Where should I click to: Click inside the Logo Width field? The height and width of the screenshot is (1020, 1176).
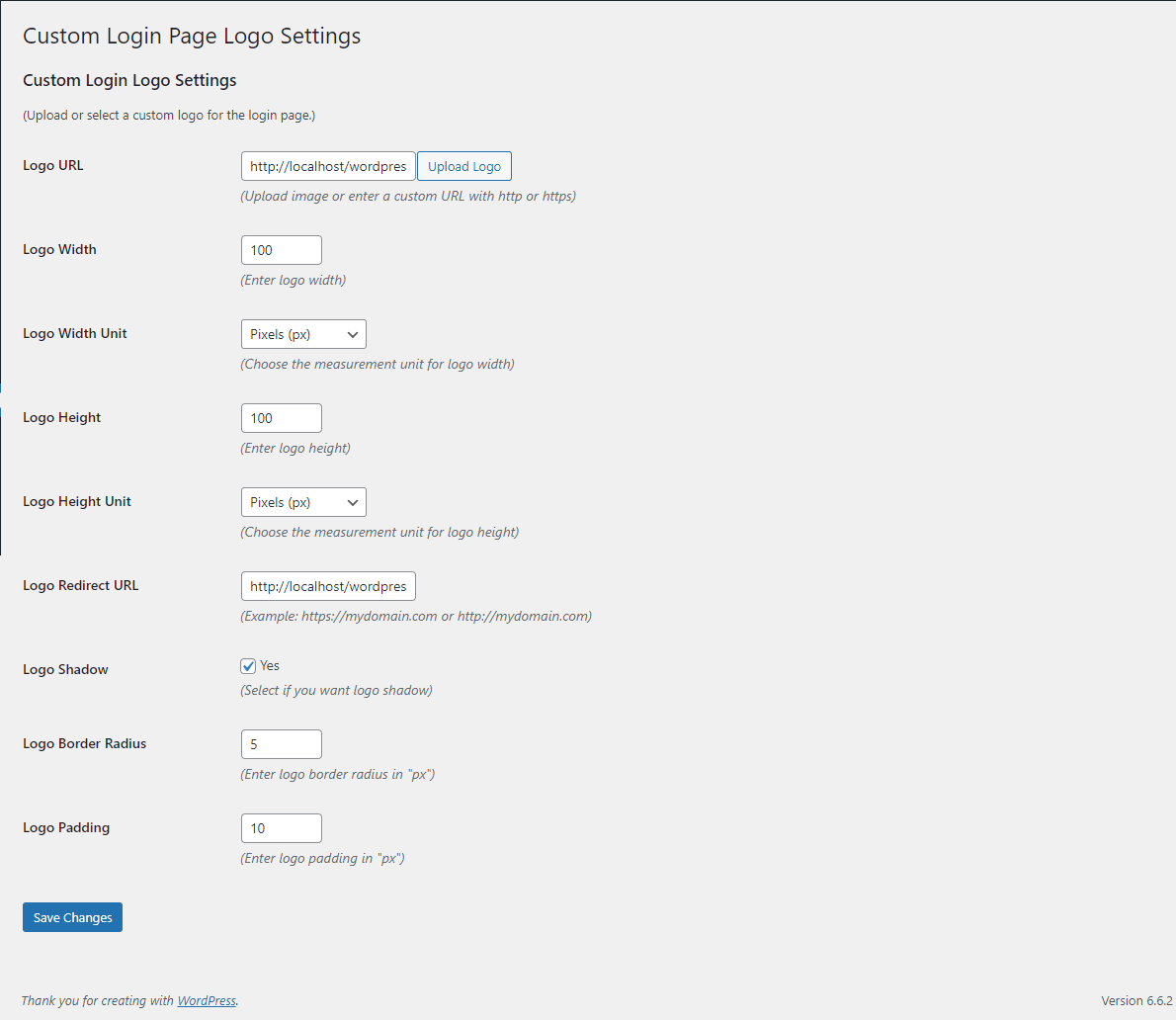[281, 250]
